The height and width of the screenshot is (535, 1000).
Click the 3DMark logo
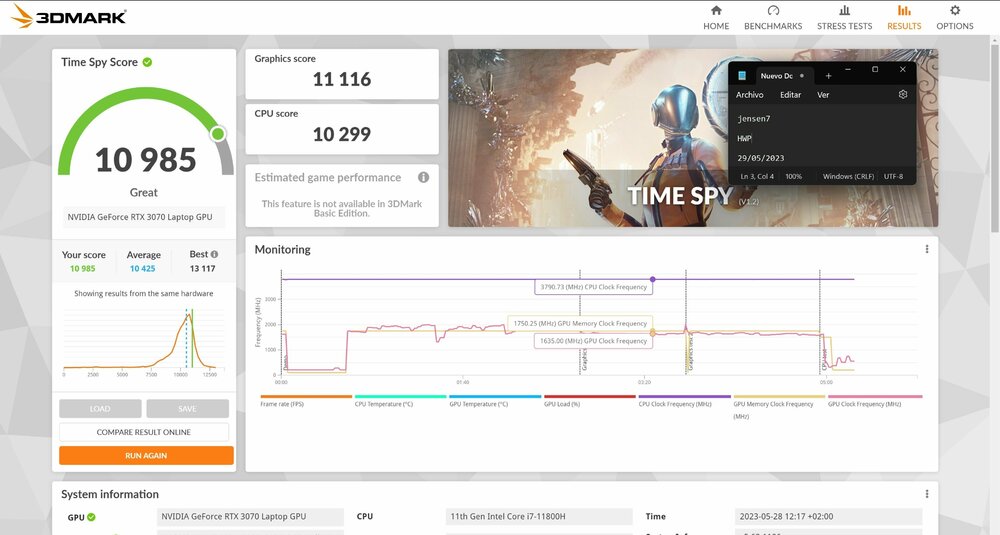pos(69,17)
